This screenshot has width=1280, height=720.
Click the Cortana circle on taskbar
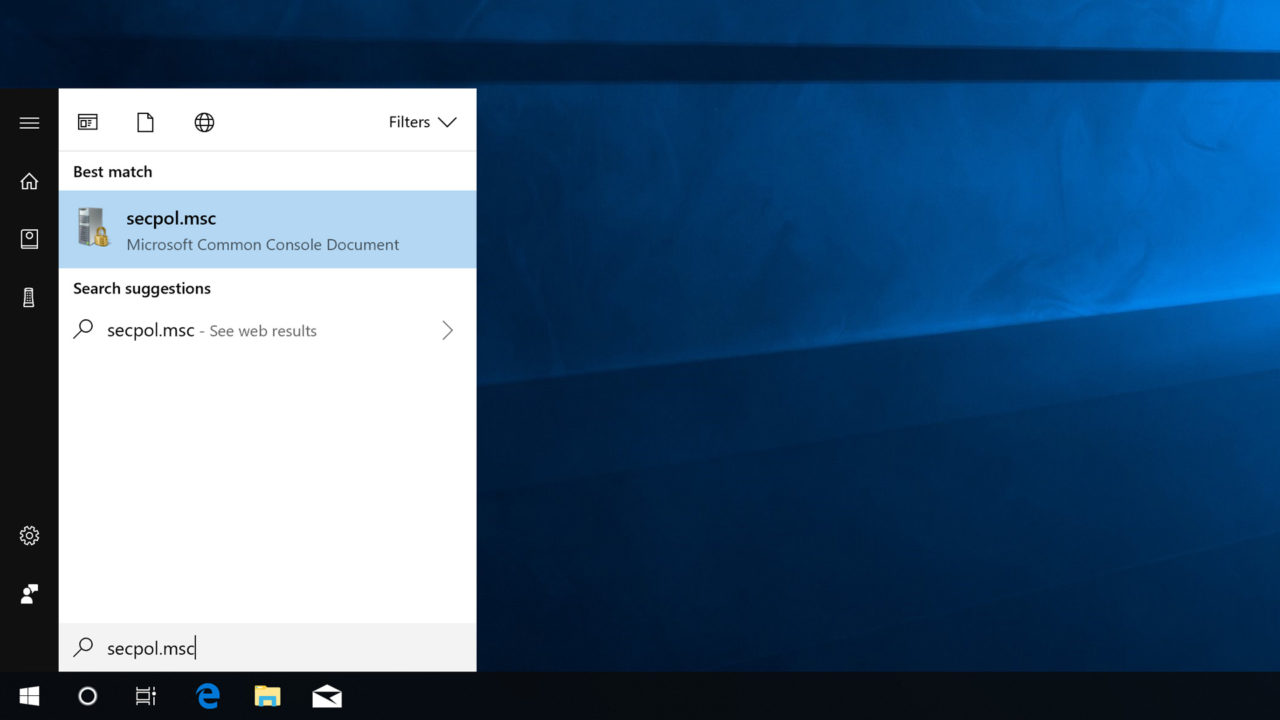[88, 696]
